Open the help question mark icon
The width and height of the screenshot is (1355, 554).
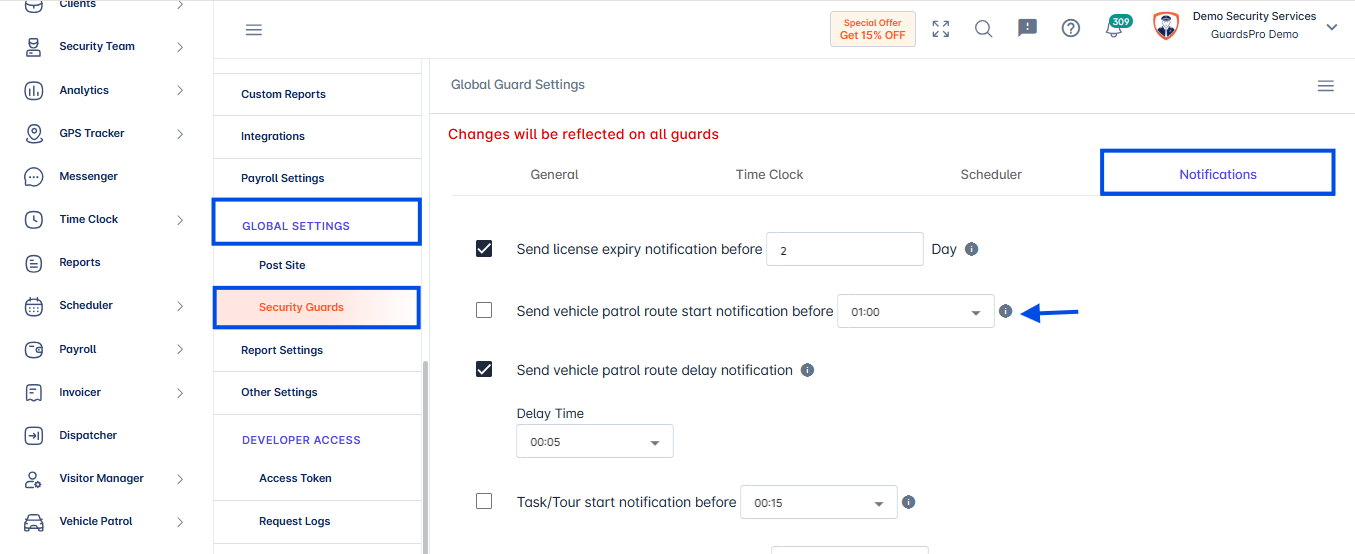[1071, 29]
